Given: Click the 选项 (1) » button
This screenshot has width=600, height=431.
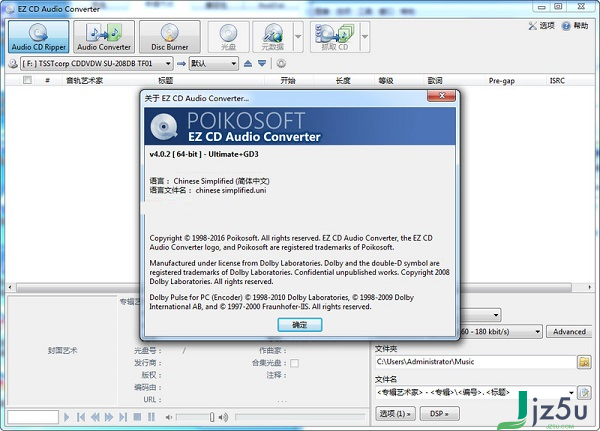Looking at the screenshot, I should pos(395,414).
